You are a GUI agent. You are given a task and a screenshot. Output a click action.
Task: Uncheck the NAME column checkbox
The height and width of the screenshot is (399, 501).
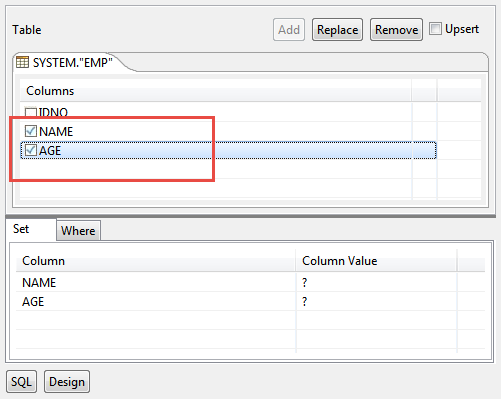click(31, 131)
